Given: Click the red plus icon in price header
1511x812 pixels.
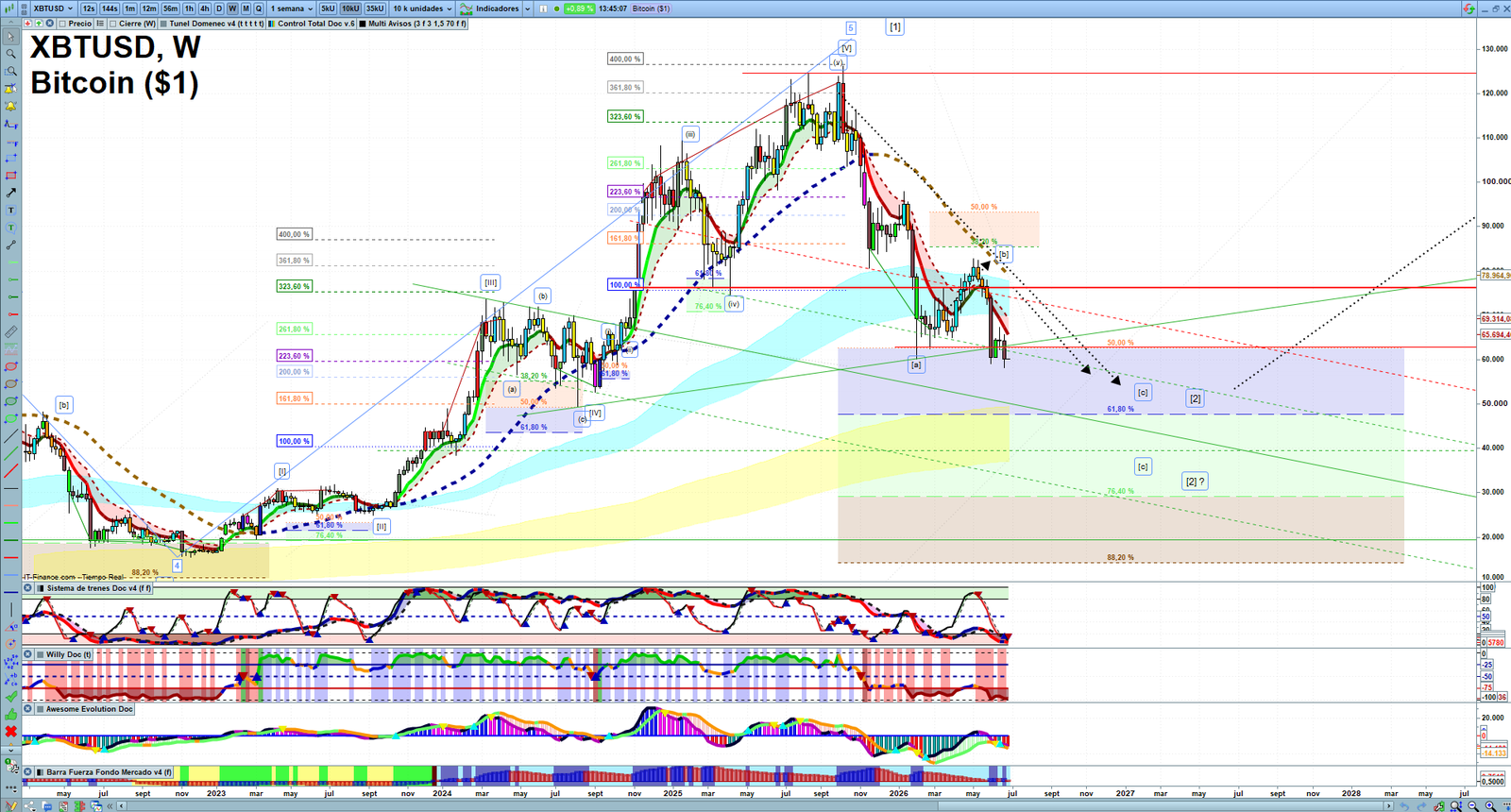Looking at the screenshot, I should click(x=27, y=24).
